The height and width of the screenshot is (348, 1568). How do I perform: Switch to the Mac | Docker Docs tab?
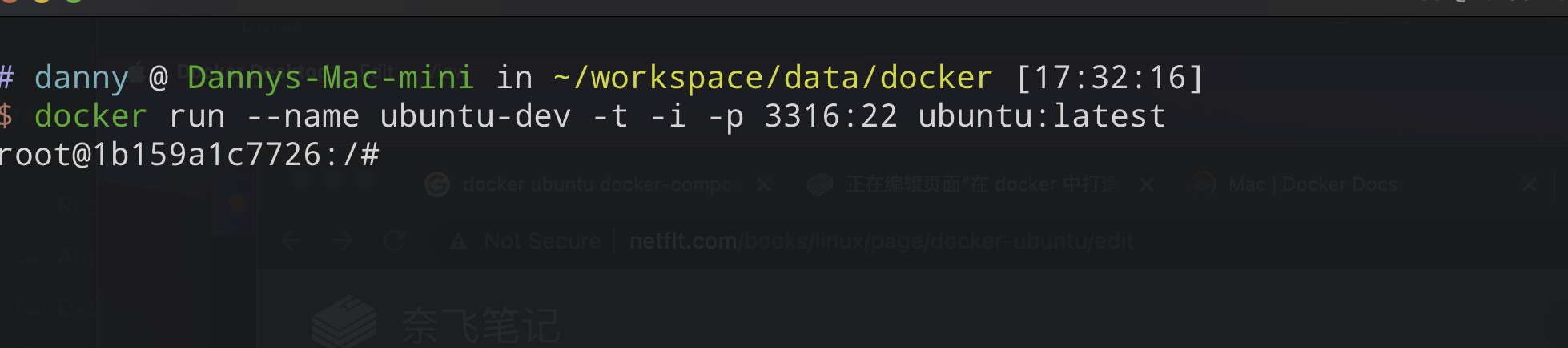pos(1313,185)
